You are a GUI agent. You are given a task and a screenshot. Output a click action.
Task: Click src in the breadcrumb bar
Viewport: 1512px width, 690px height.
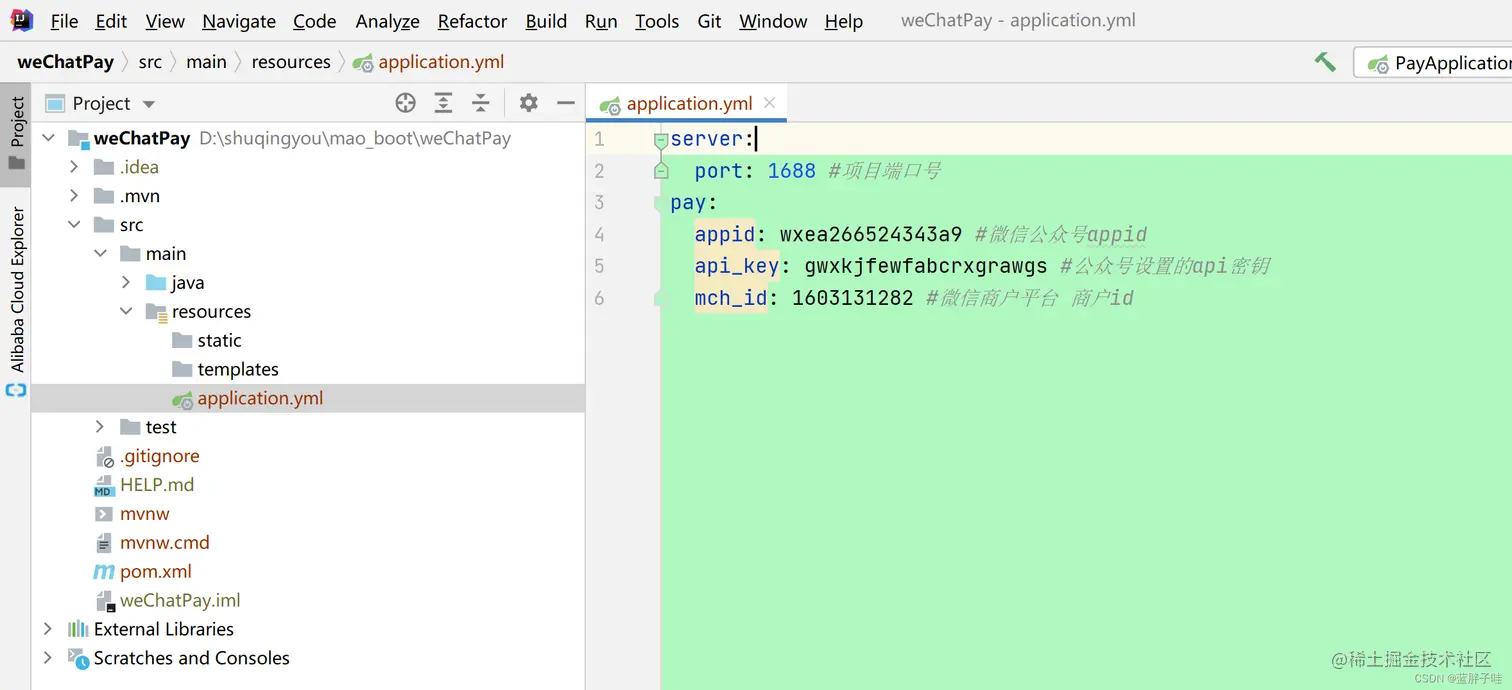coord(150,62)
